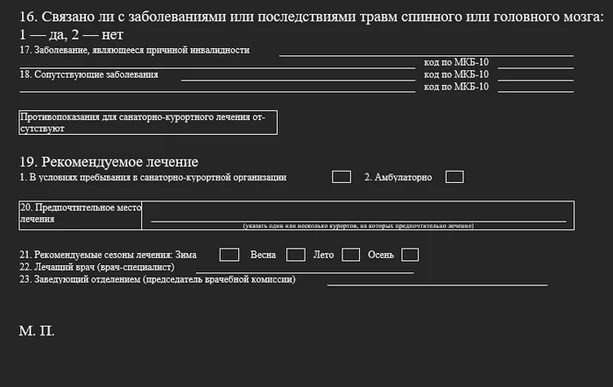Click the label 2. Амбулаторно

(398, 177)
